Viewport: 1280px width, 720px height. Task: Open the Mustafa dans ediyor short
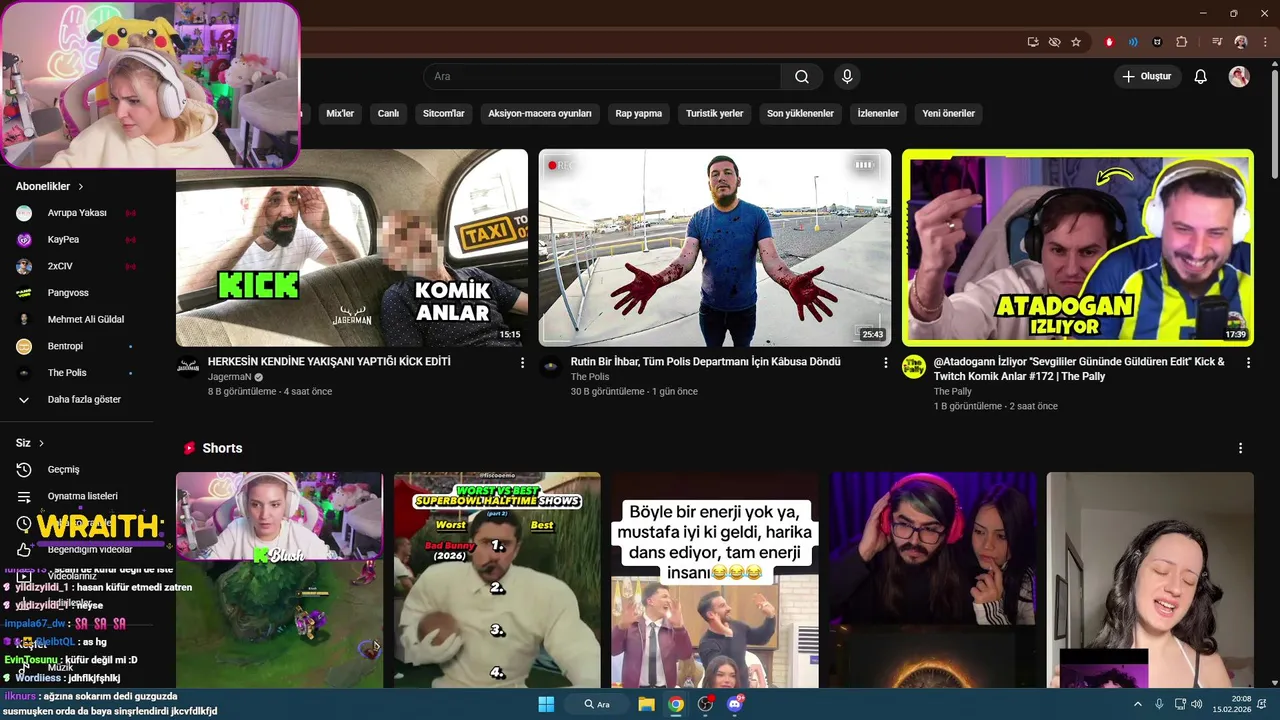tap(715, 580)
